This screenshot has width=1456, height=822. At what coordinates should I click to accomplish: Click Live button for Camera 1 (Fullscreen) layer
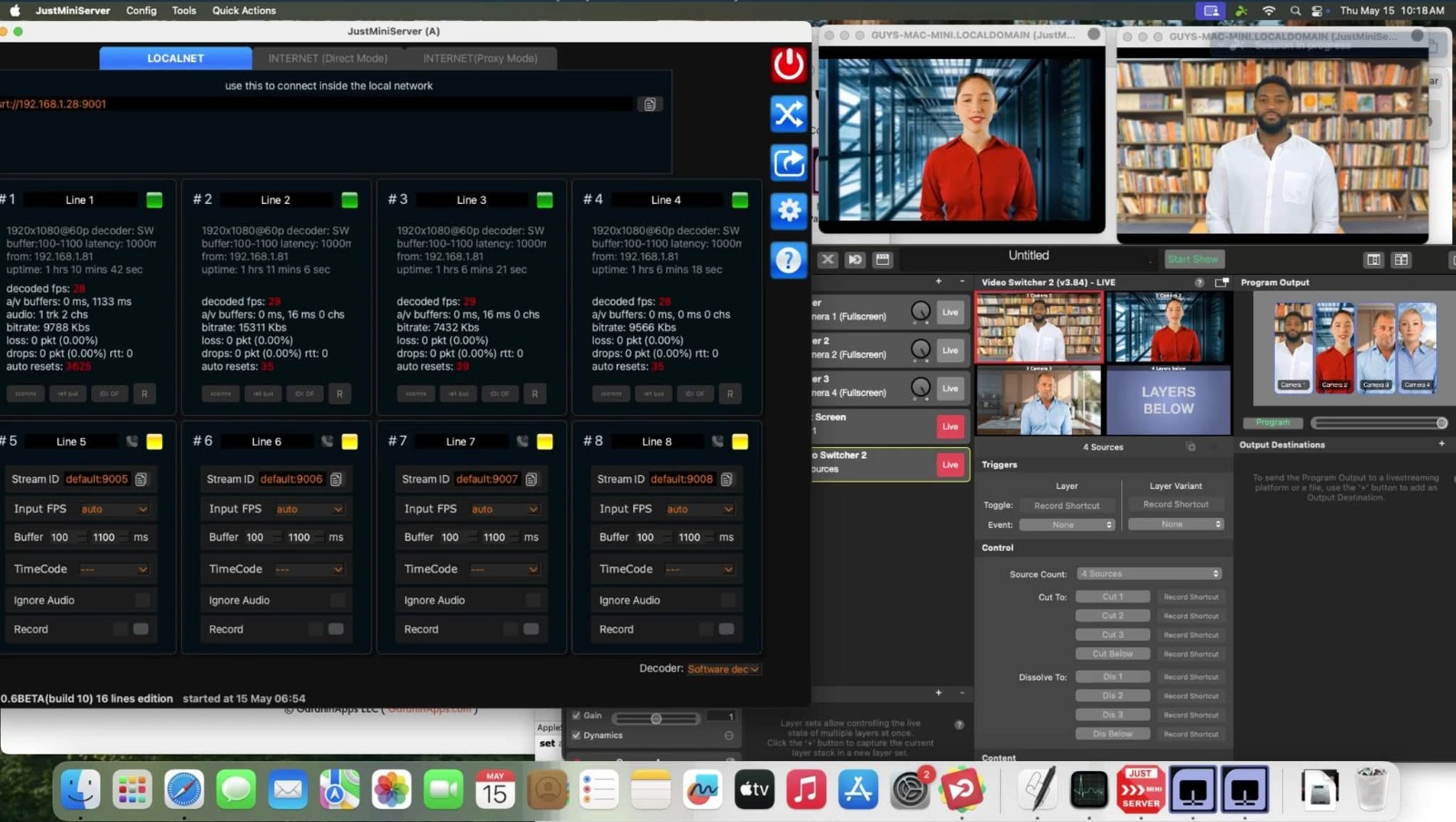950,312
